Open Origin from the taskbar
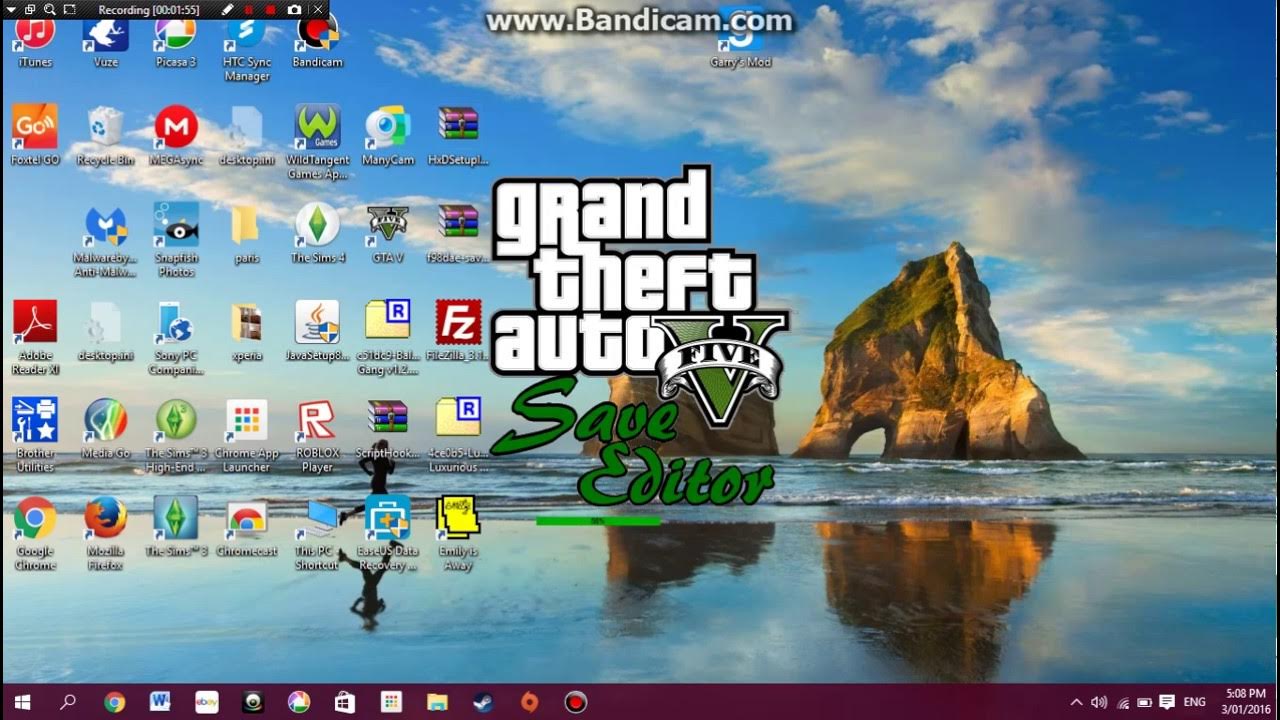This screenshot has height=720, width=1280. tap(529, 702)
